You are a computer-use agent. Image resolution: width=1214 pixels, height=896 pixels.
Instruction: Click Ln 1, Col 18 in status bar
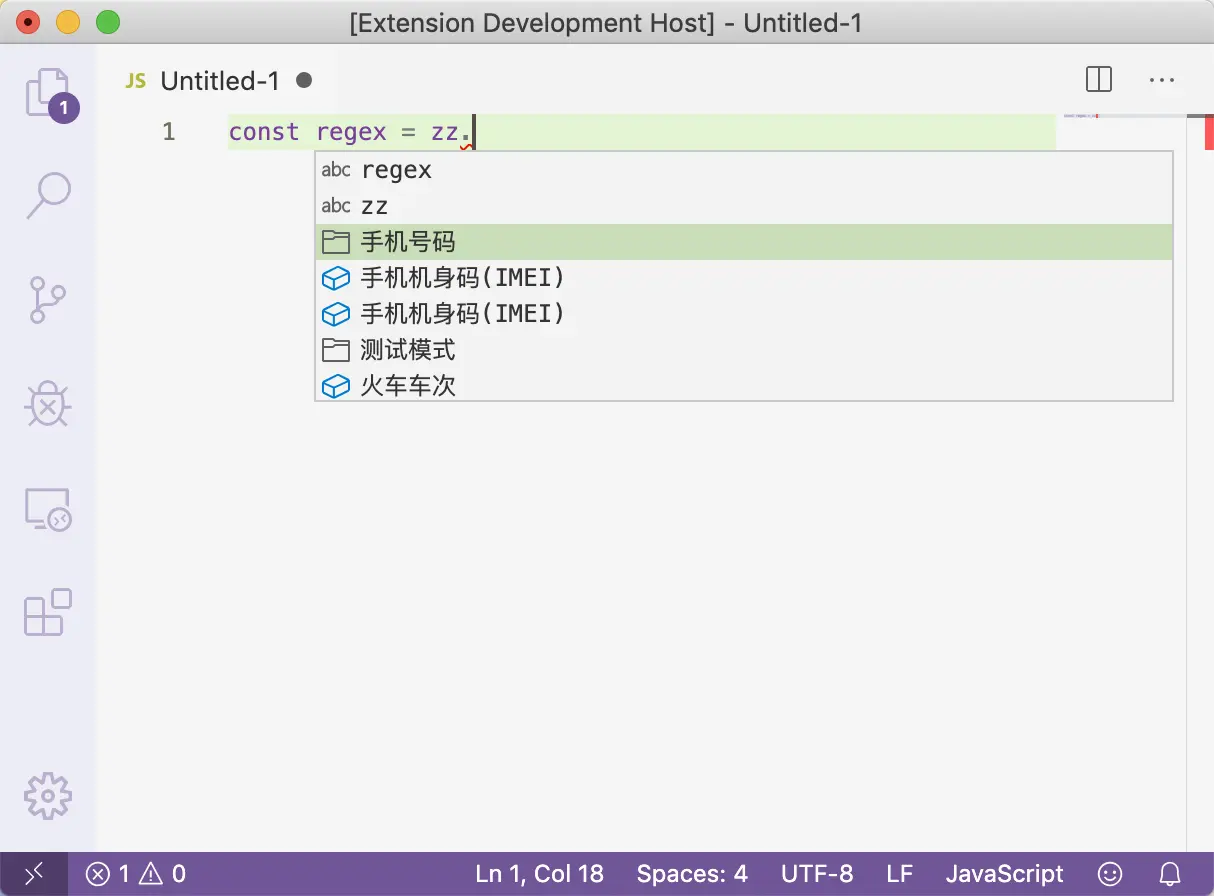point(539,874)
